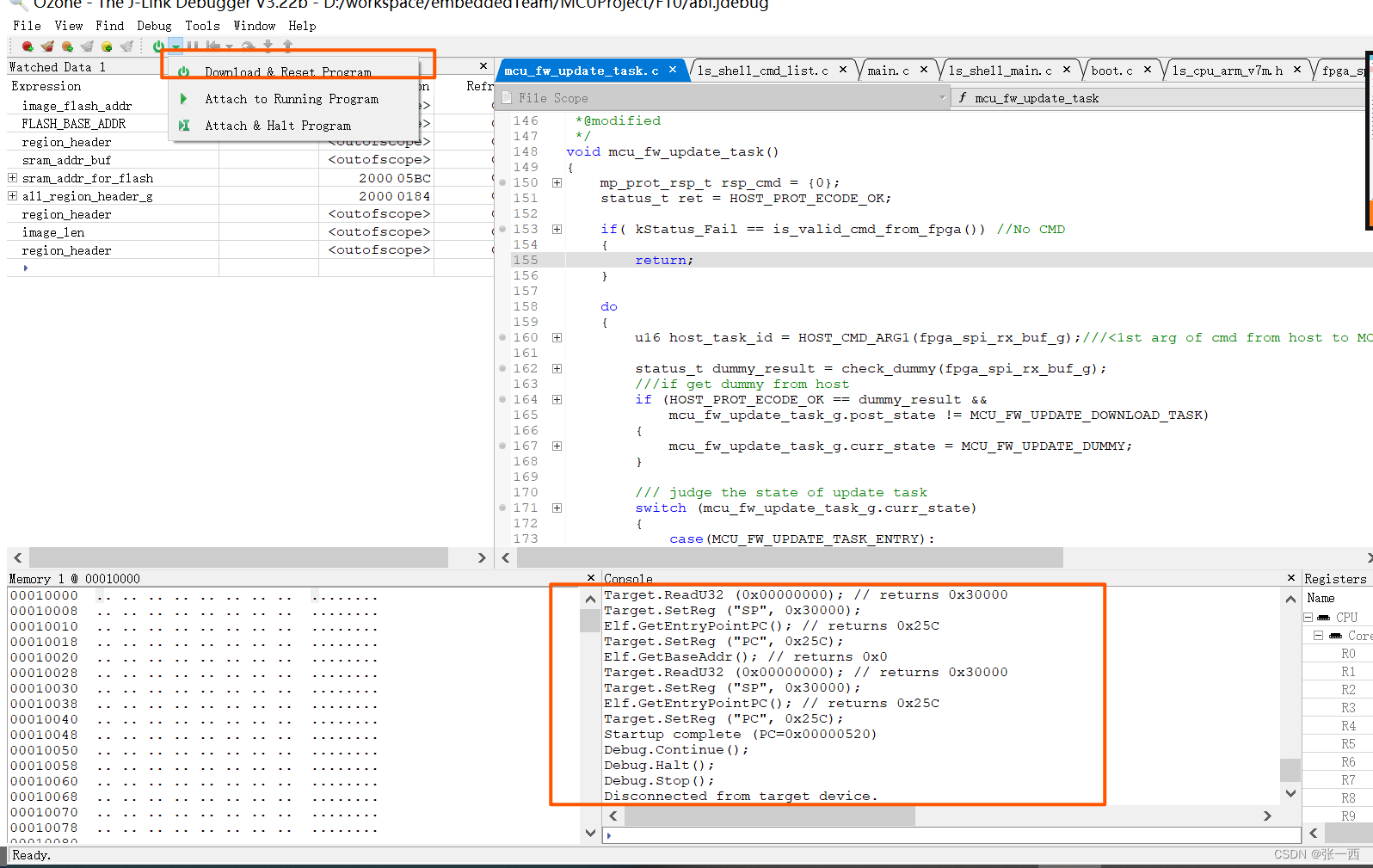Click the R0 register row
The height and width of the screenshot is (868, 1373).
pos(1338,654)
